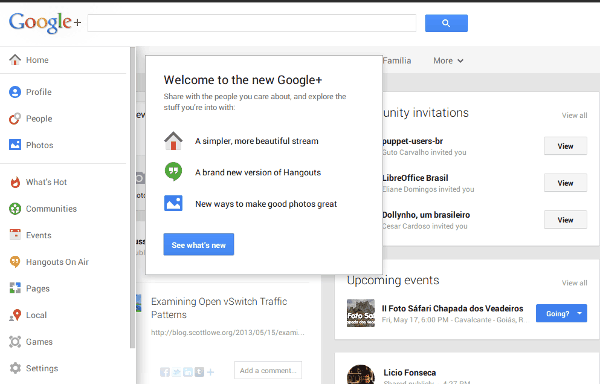View the LibreOffice Brasil invitation

click(565, 183)
